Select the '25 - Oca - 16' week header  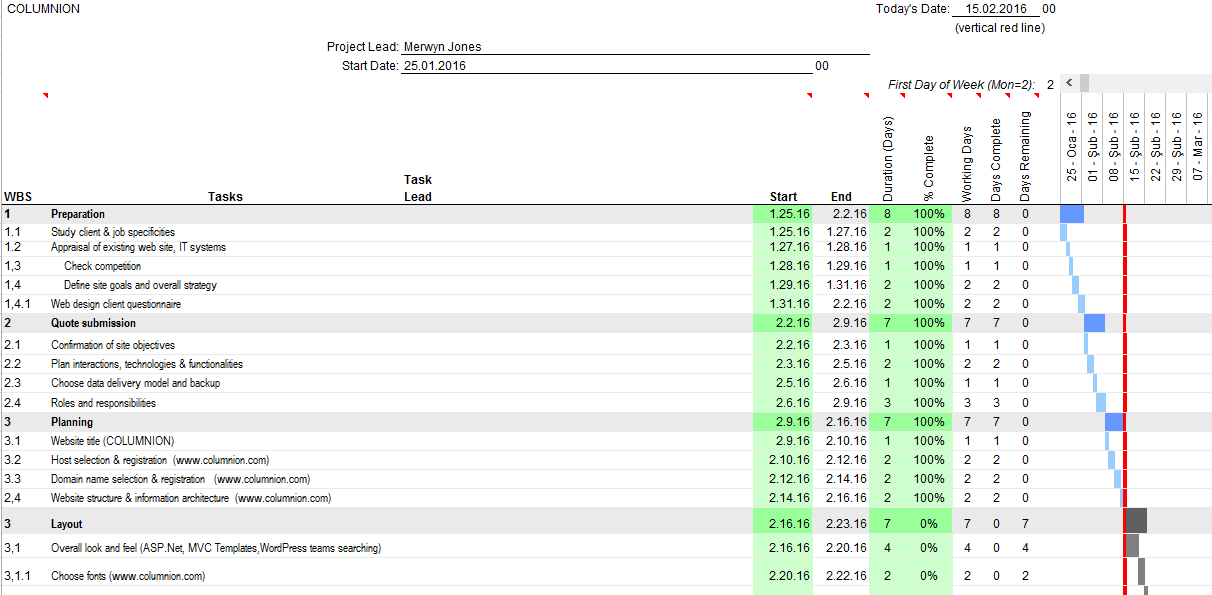(x=1071, y=147)
